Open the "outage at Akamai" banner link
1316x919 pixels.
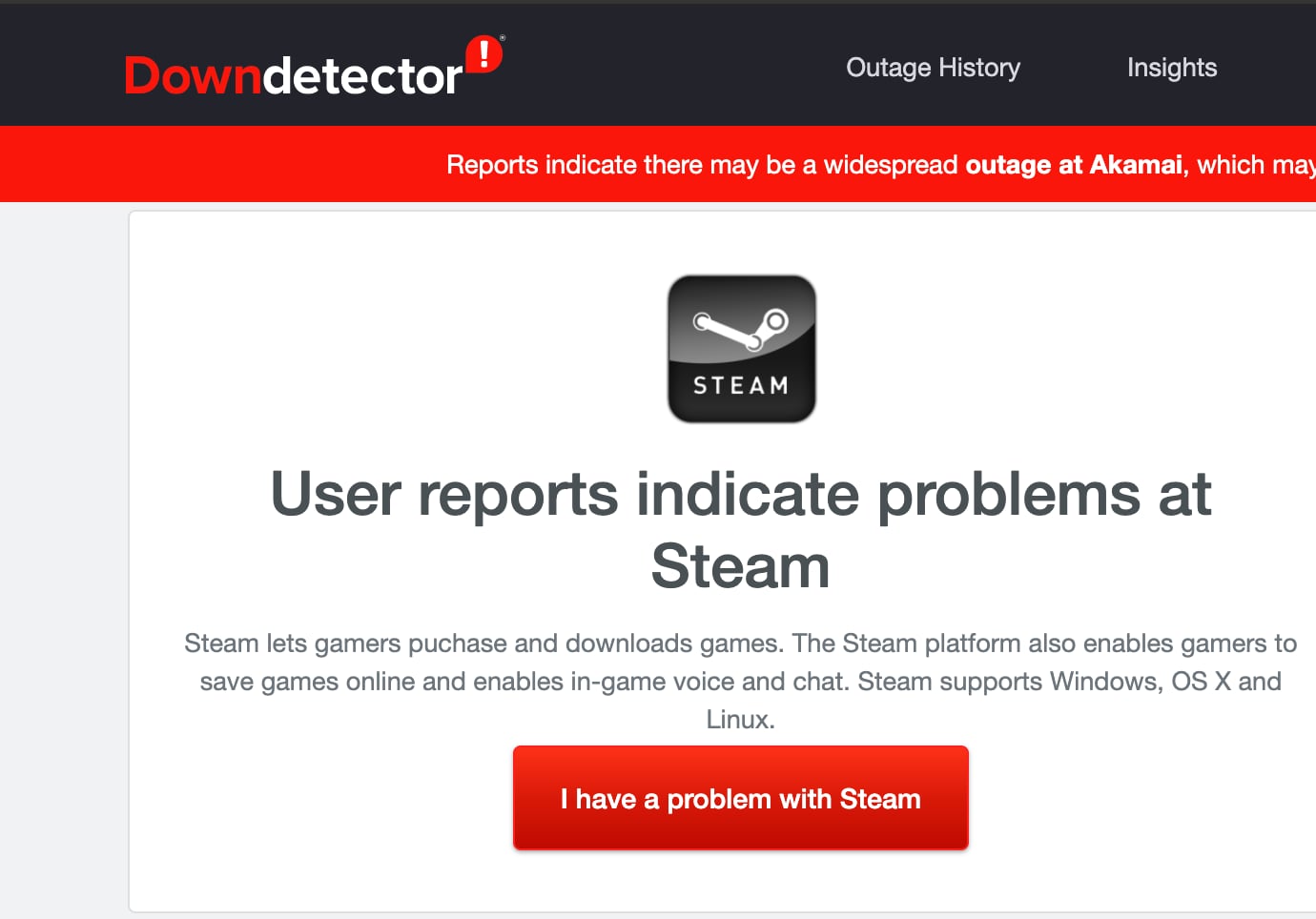(1073, 165)
